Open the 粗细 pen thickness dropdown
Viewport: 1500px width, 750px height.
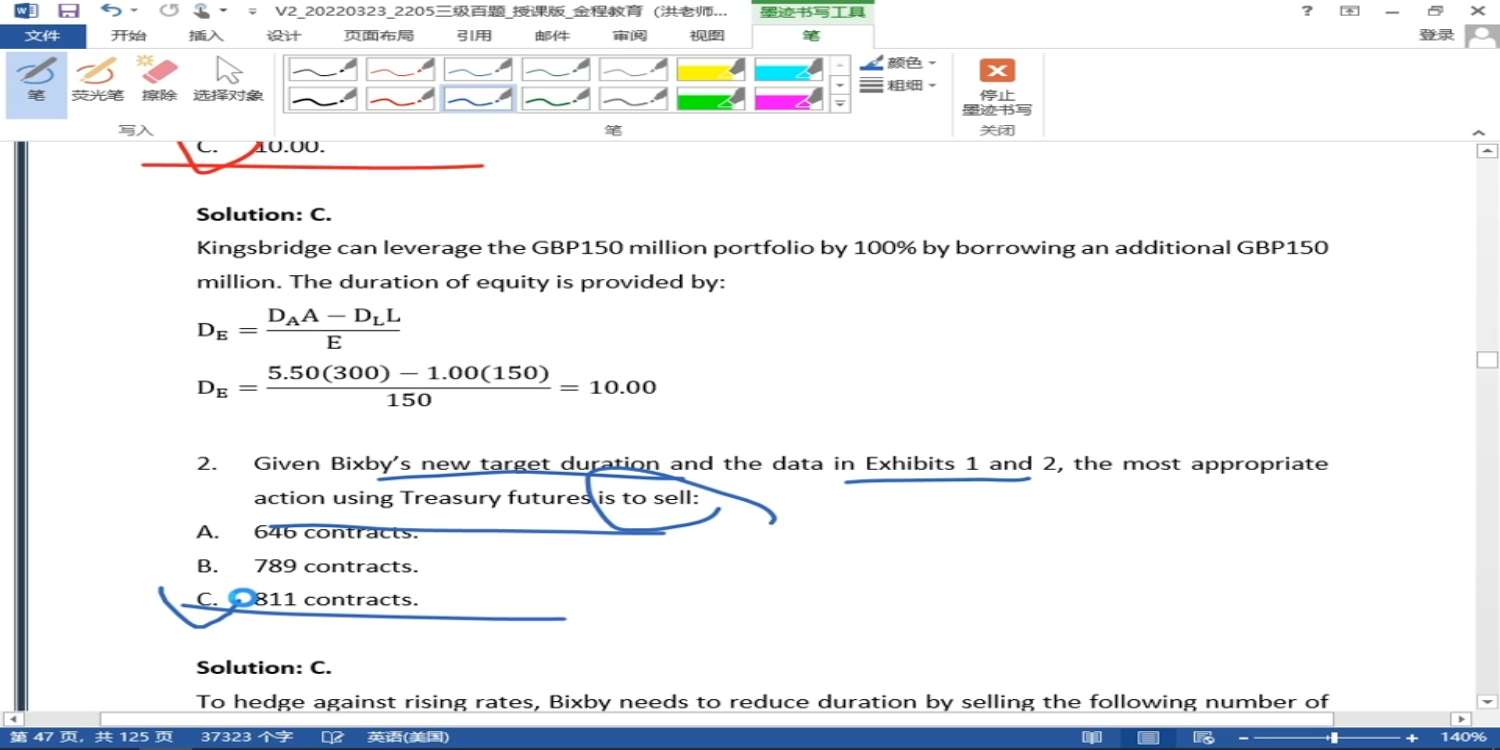click(899, 86)
